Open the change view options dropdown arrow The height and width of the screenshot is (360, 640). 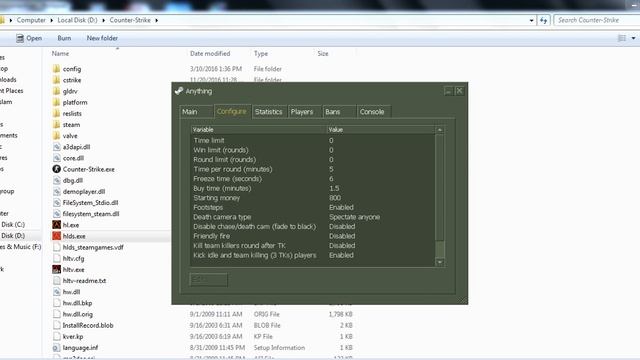(633, 38)
